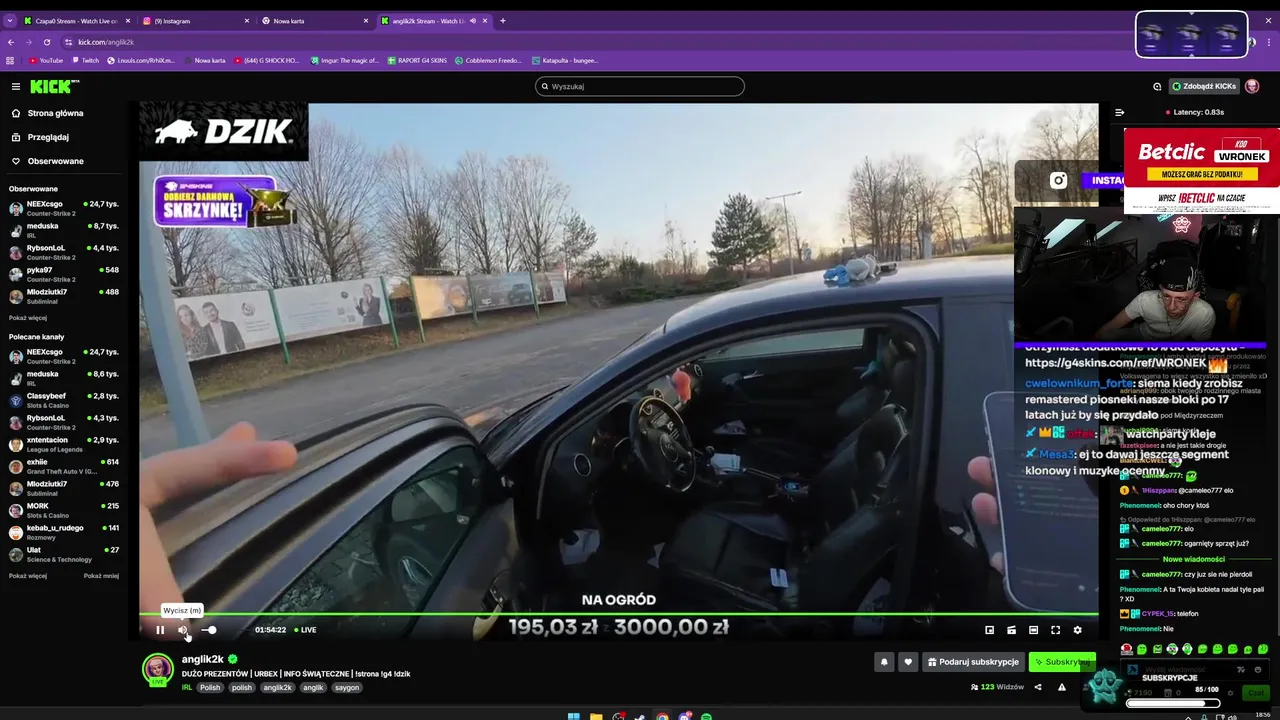Click the green Subskrybuj button

tap(1062, 662)
